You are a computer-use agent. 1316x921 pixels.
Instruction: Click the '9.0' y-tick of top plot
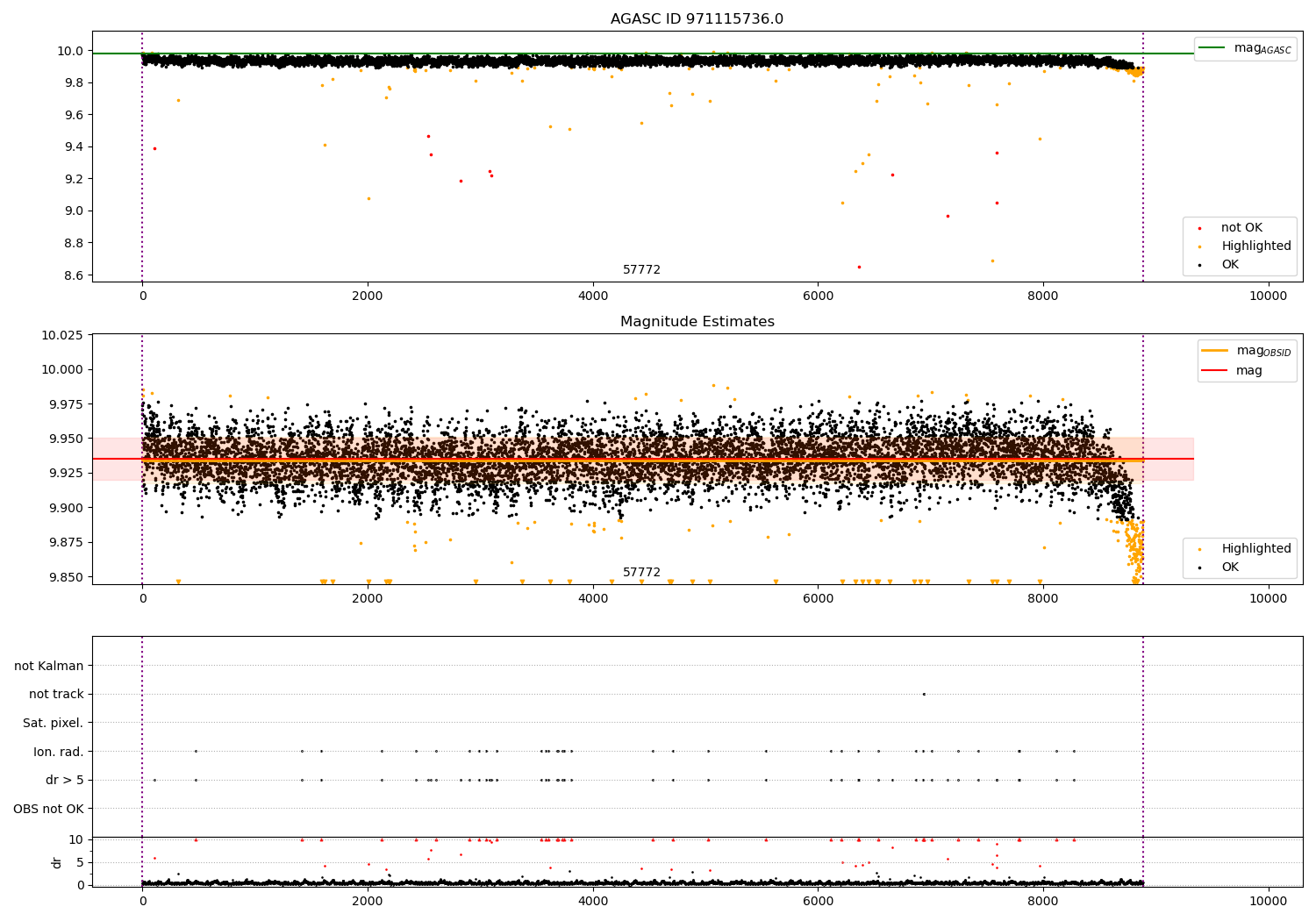[x=75, y=211]
